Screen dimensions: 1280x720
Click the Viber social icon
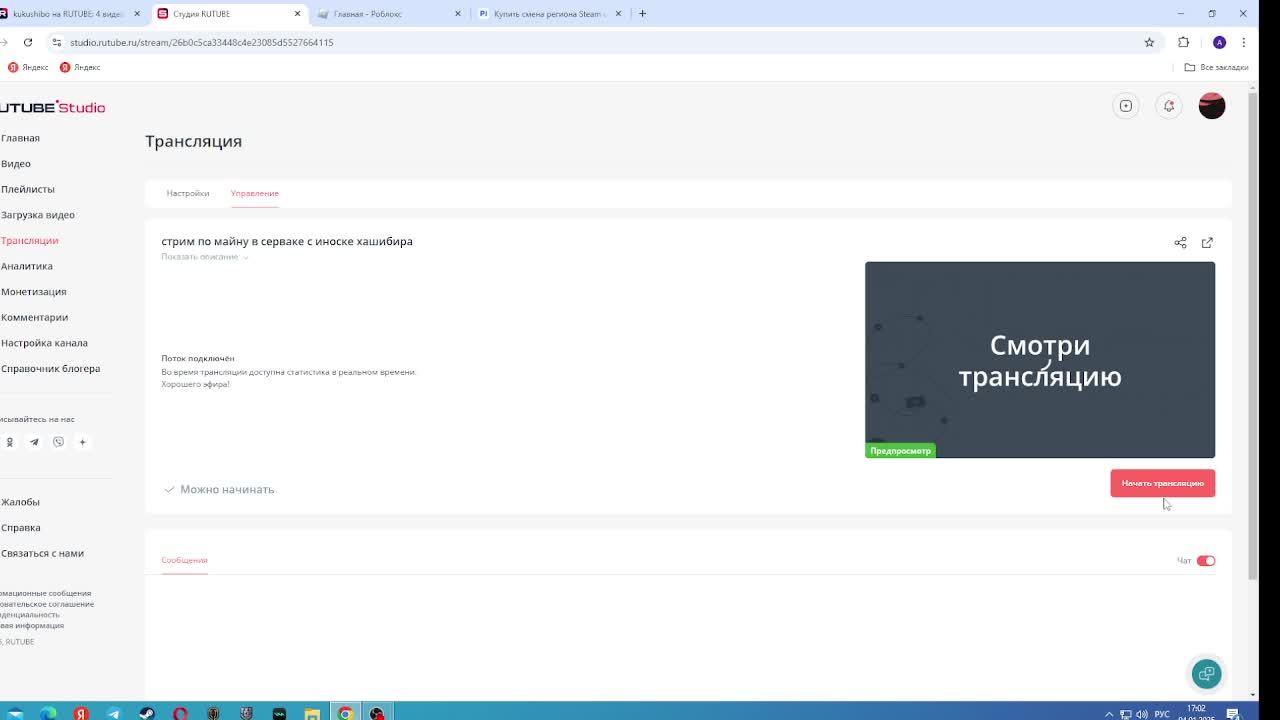tap(58, 442)
